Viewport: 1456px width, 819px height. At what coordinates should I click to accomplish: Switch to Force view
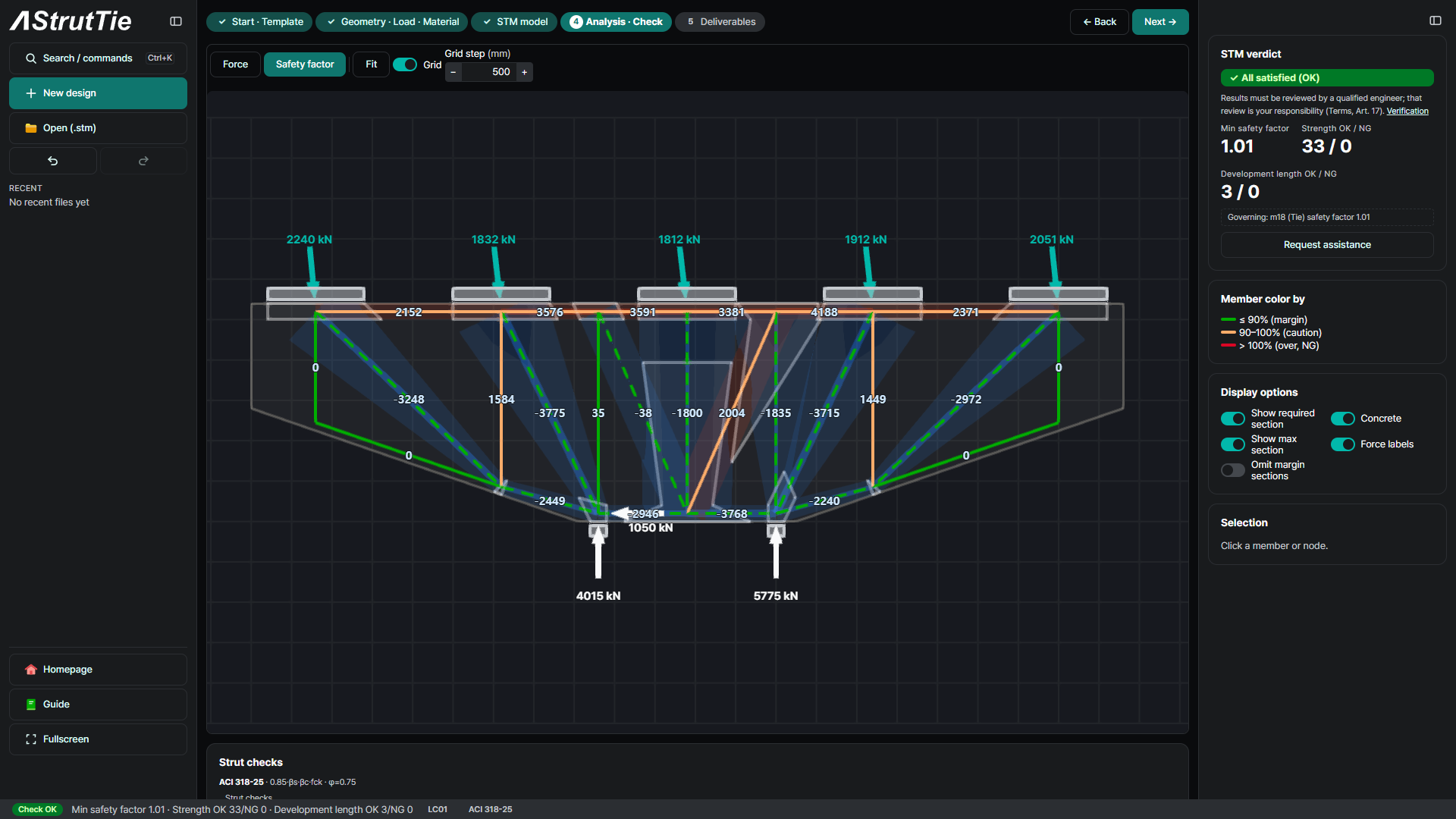[235, 64]
